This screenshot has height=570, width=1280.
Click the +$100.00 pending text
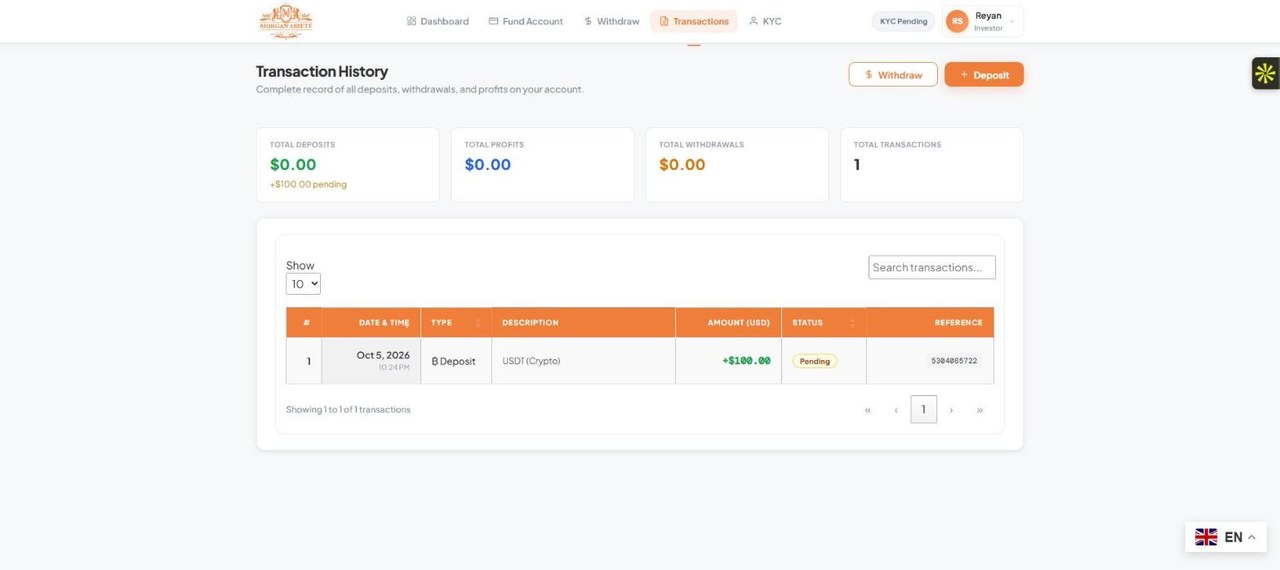(x=308, y=184)
